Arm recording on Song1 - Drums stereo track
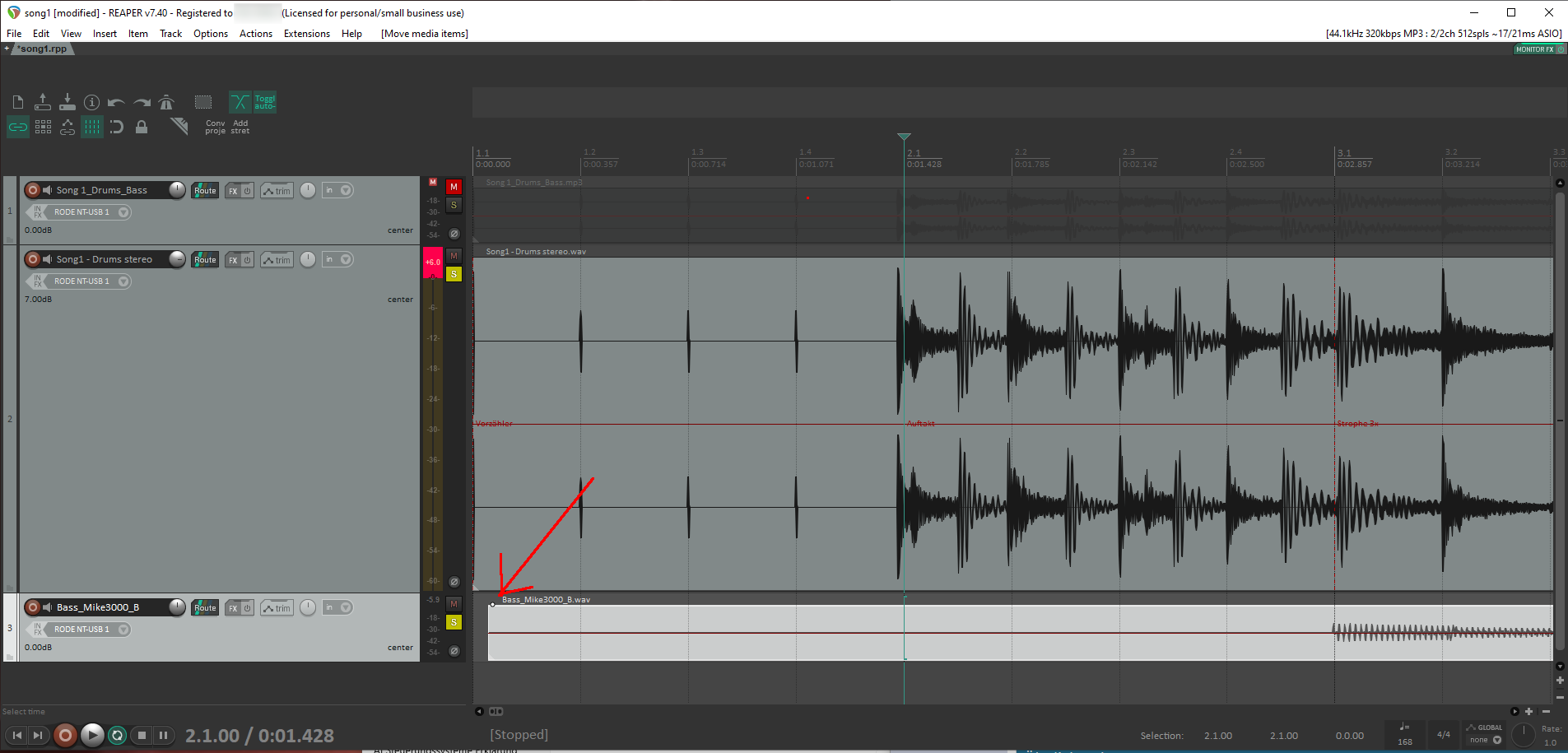 point(33,259)
